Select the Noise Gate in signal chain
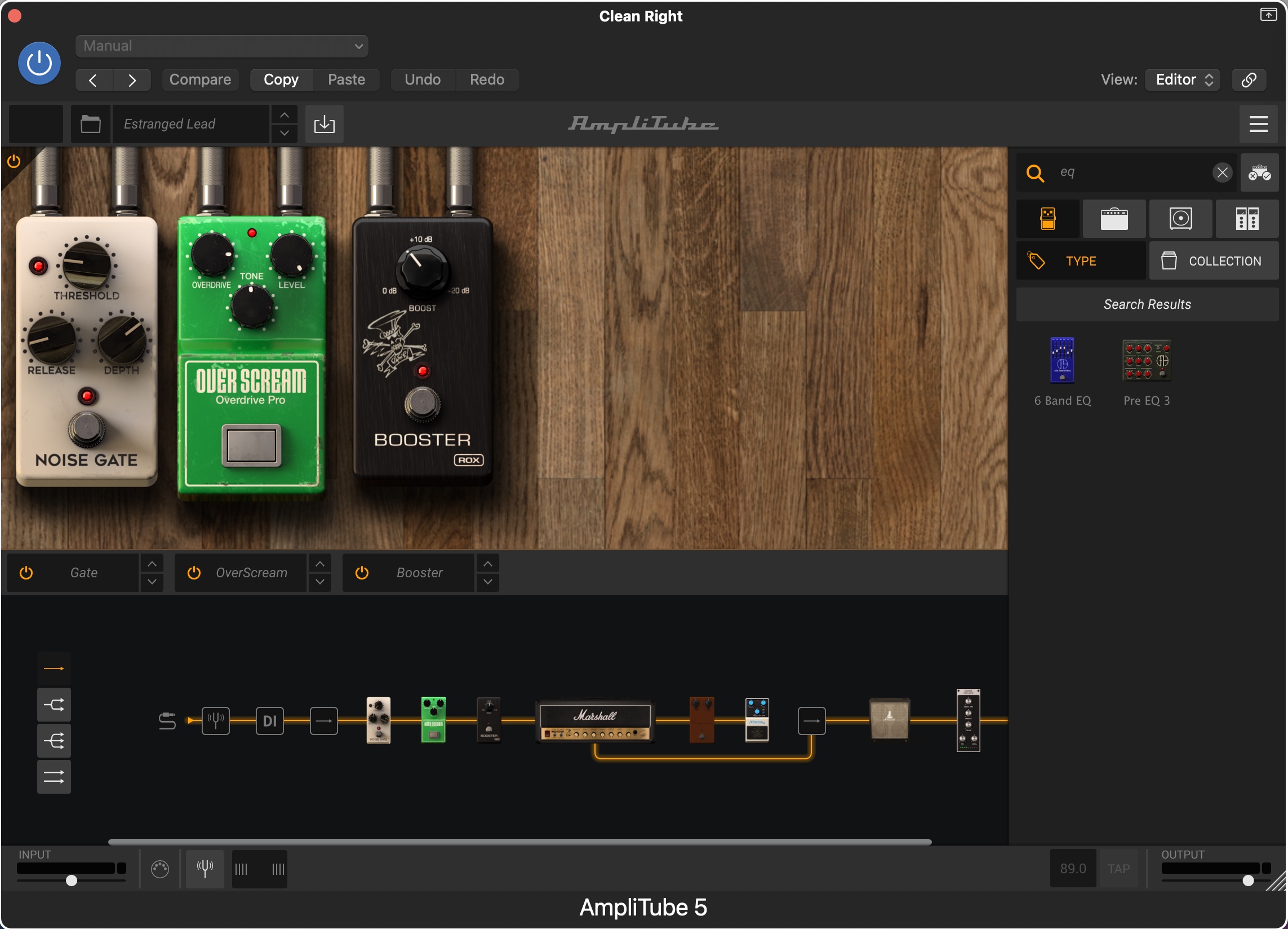 [379, 720]
